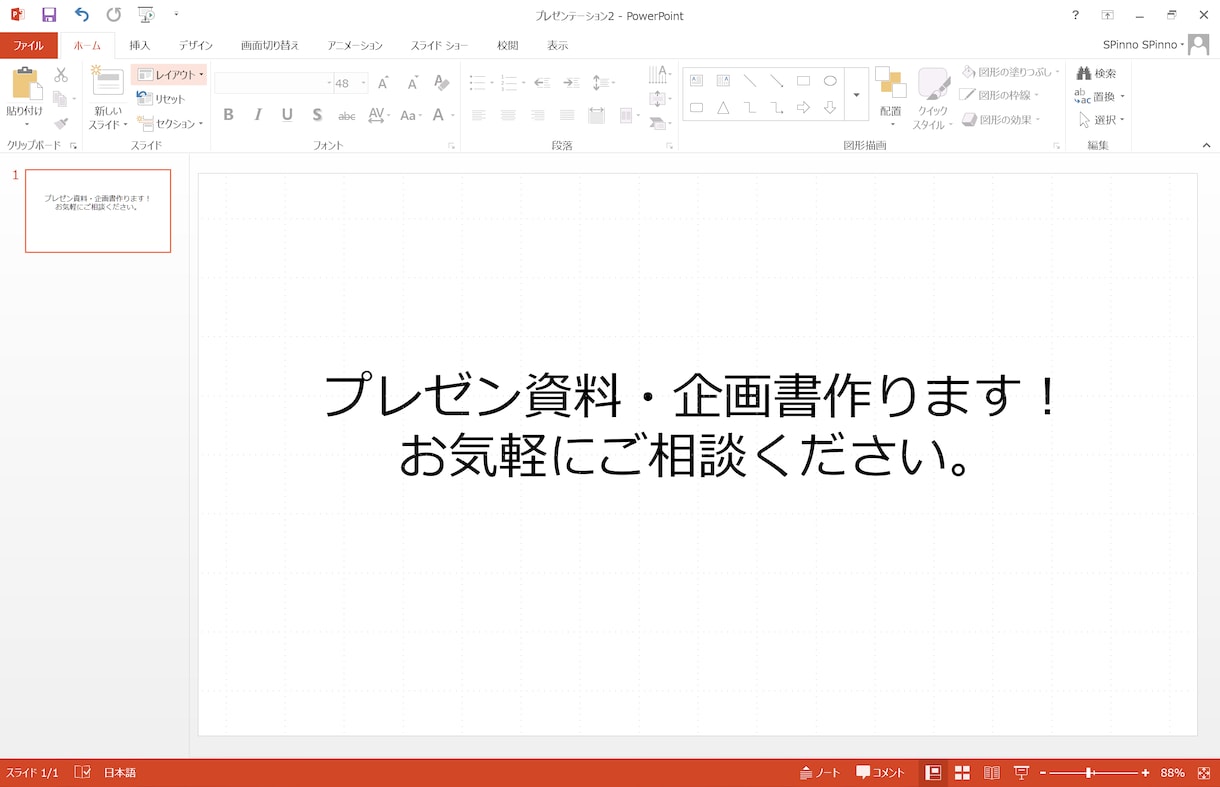Select slide 1 thumbnail
The image size is (1220, 787).
(98, 210)
